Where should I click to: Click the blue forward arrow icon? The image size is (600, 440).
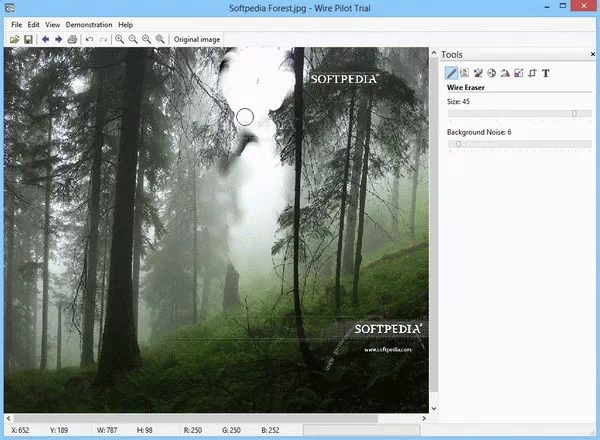(59, 39)
